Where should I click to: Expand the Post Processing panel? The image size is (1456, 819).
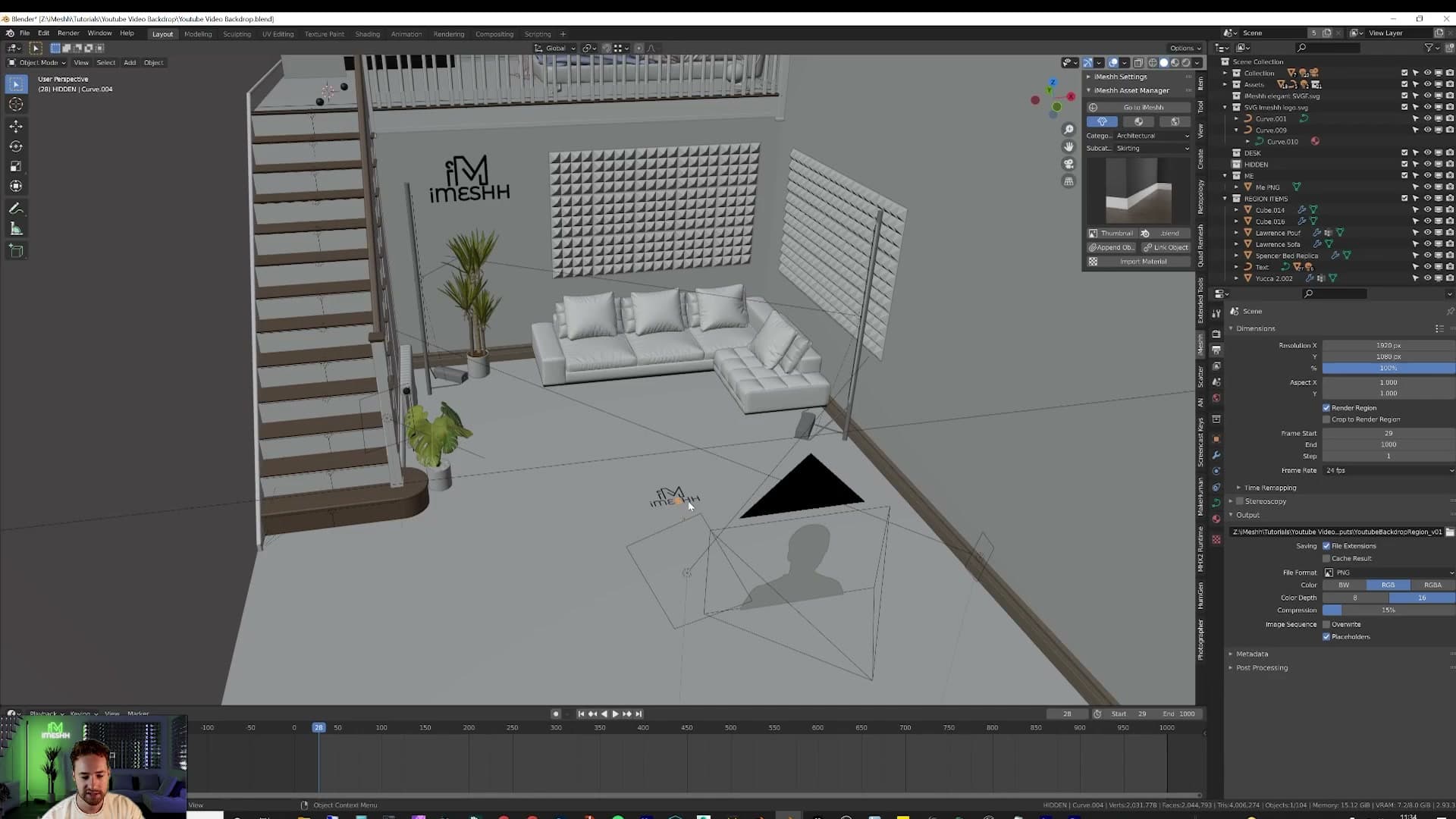coord(1261,668)
